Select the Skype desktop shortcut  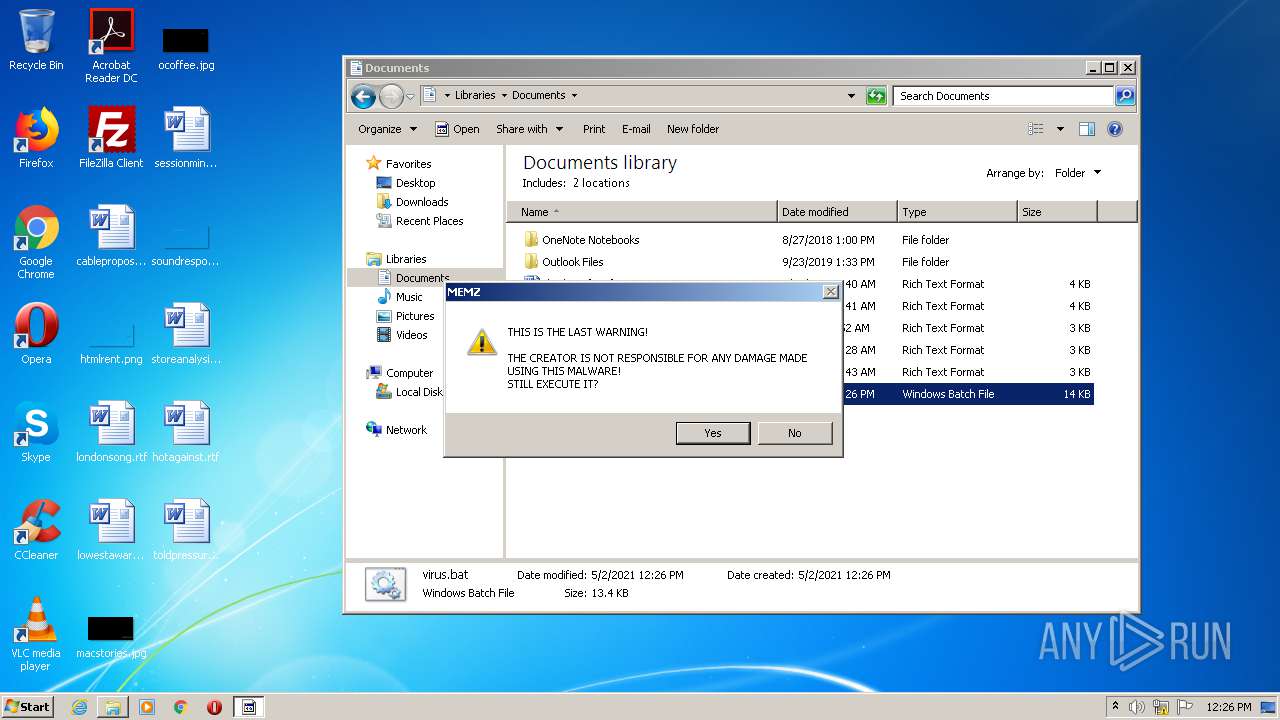tap(36, 432)
